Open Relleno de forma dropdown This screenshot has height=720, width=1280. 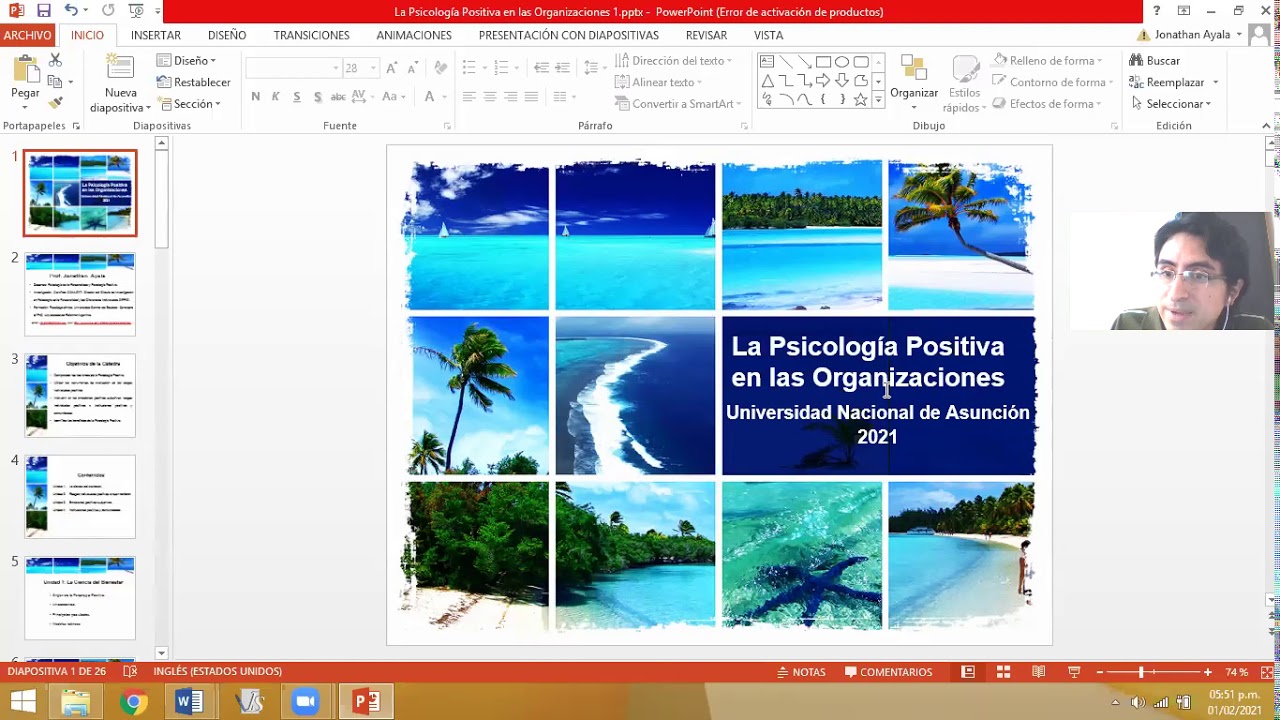(x=1047, y=61)
